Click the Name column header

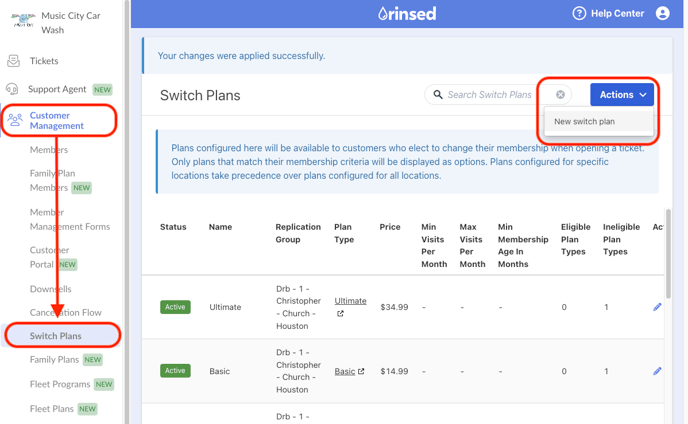(x=220, y=227)
